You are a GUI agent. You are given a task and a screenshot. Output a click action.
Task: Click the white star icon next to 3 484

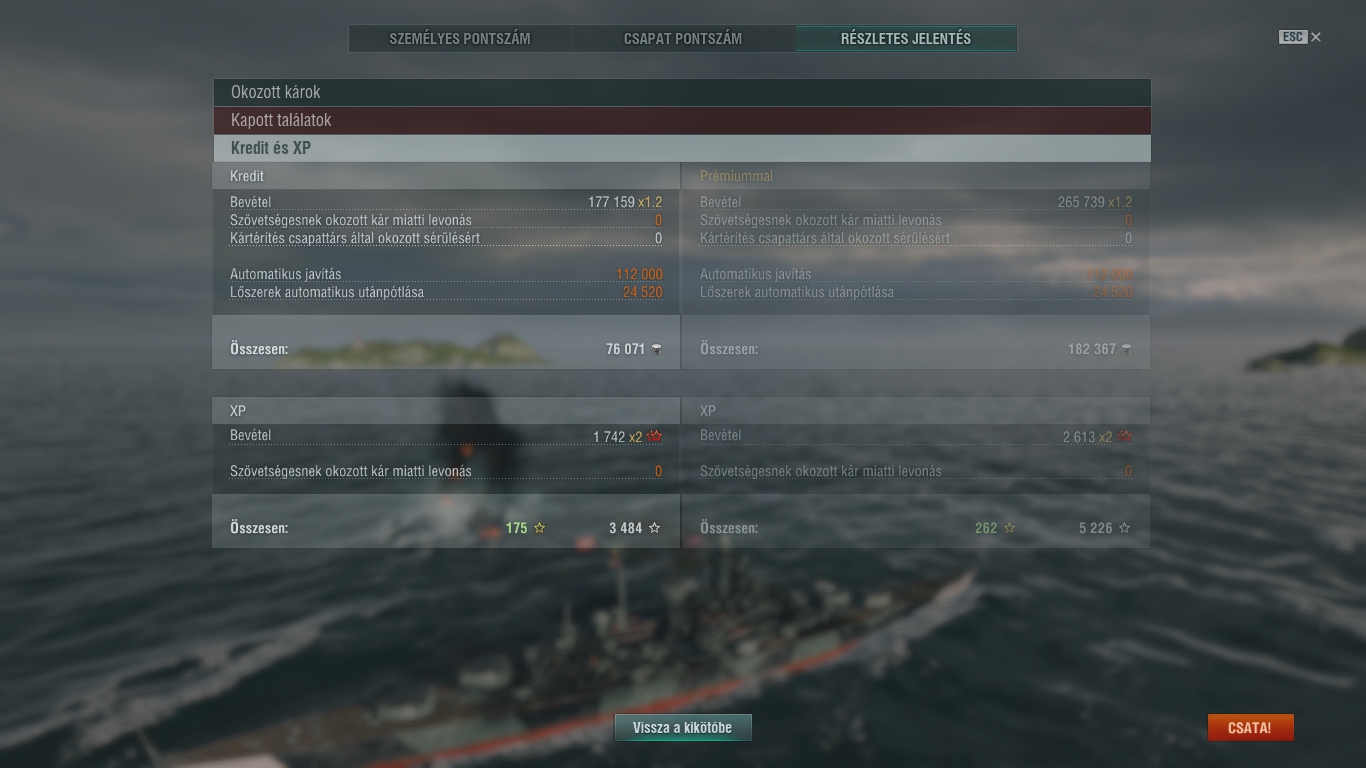[655, 528]
